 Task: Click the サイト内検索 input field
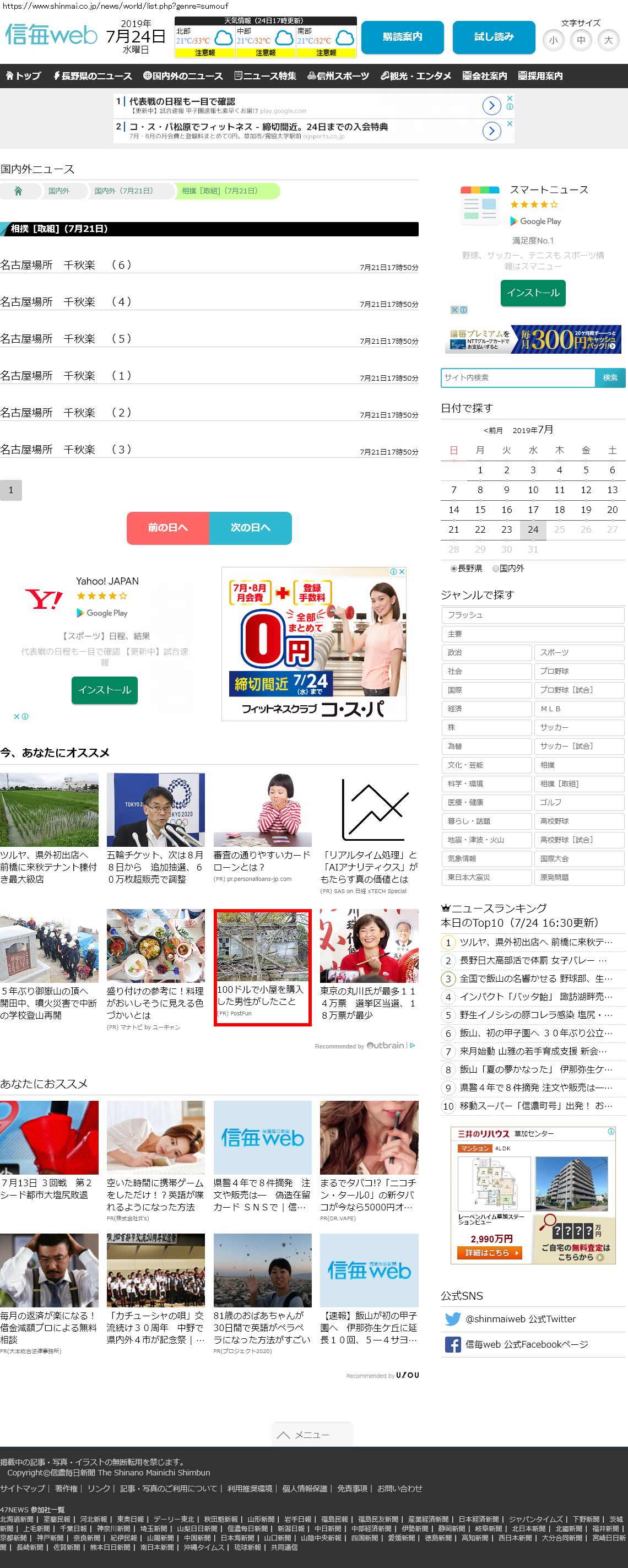click(x=518, y=377)
